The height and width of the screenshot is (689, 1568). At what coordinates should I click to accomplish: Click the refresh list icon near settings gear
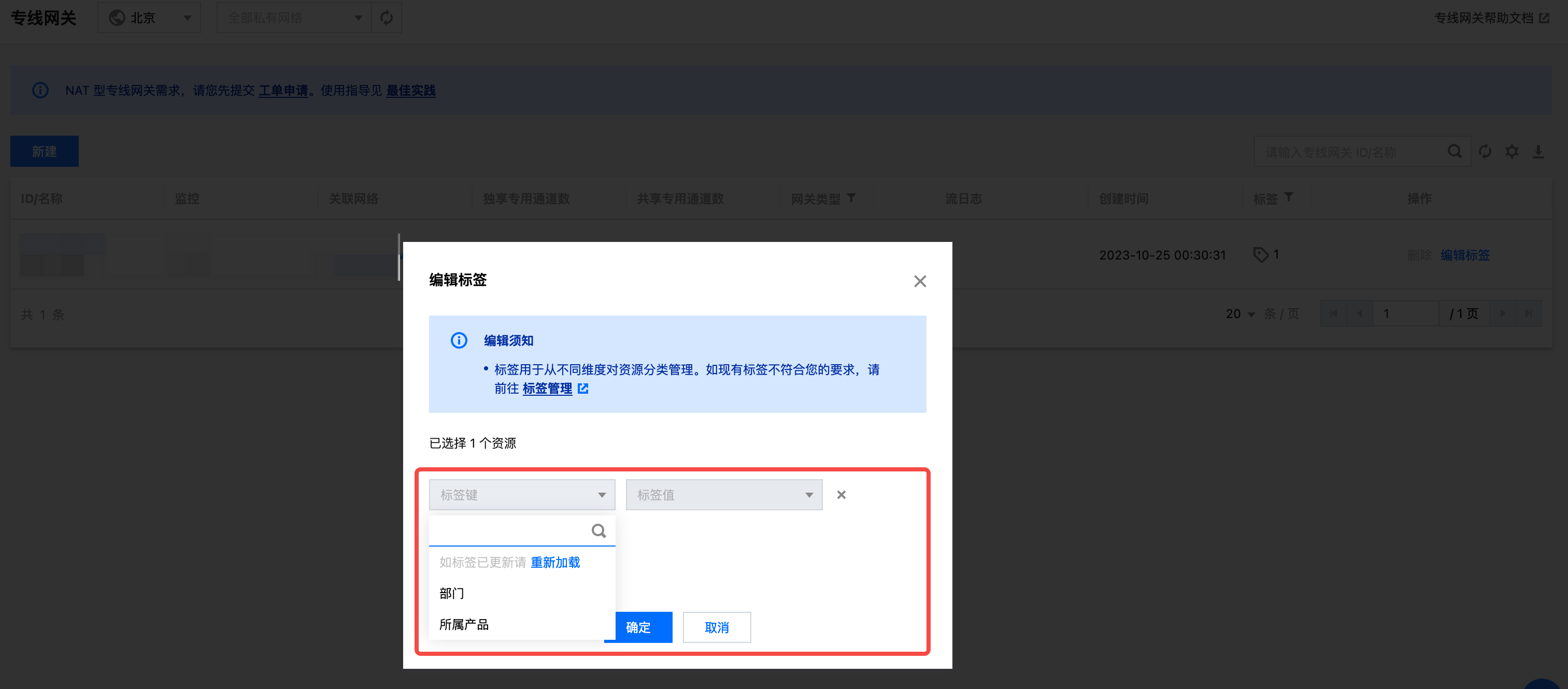click(1485, 152)
